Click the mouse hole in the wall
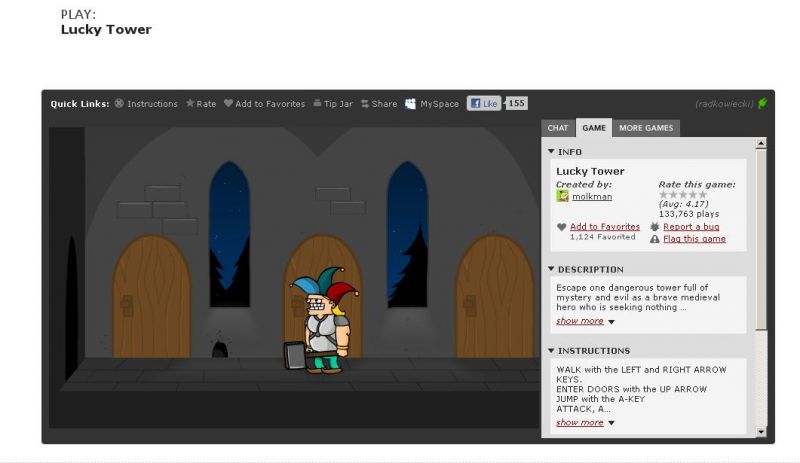This screenshot has height=463, width=800. coord(220,349)
